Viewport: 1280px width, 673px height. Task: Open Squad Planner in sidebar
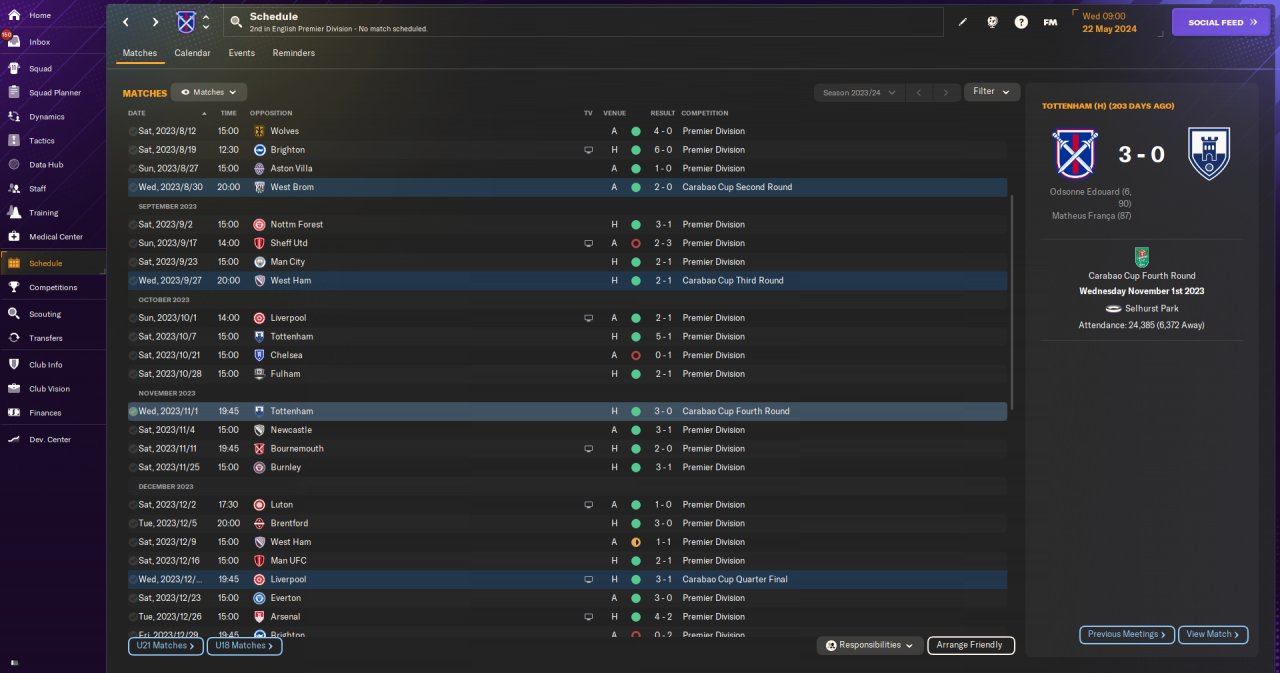[x=54, y=93]
